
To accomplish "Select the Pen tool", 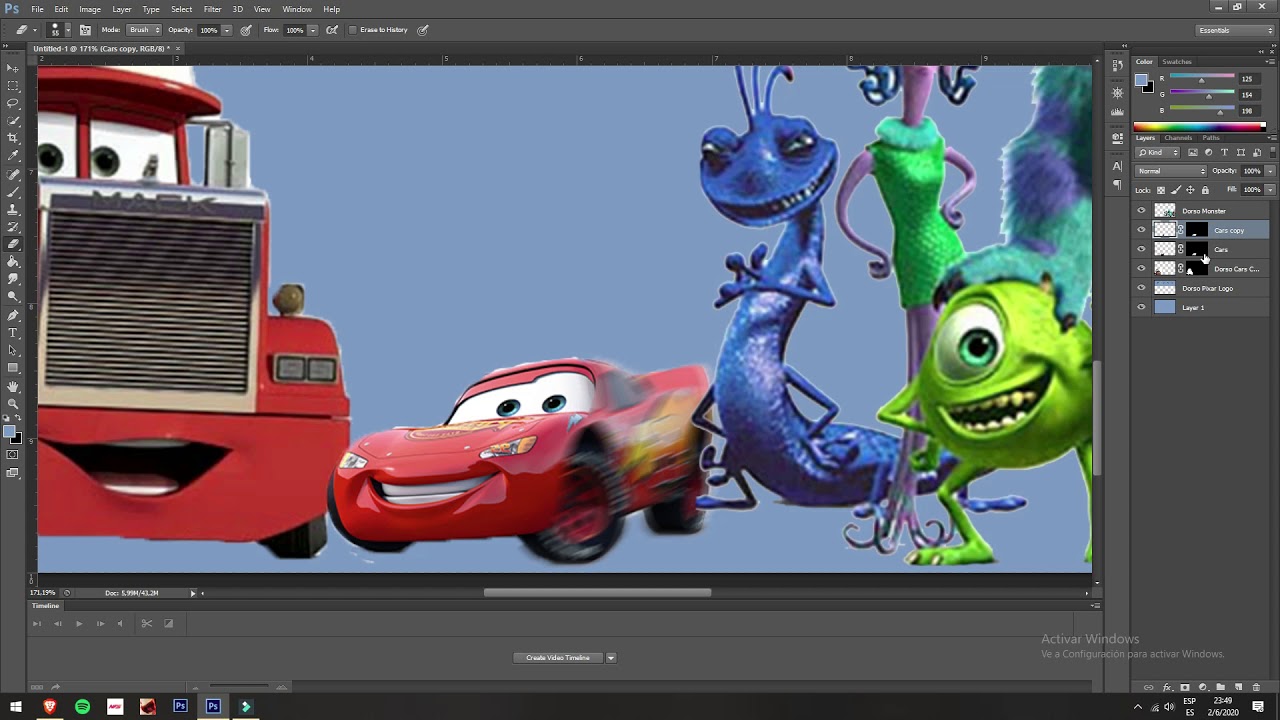I will tap(13, 315).
